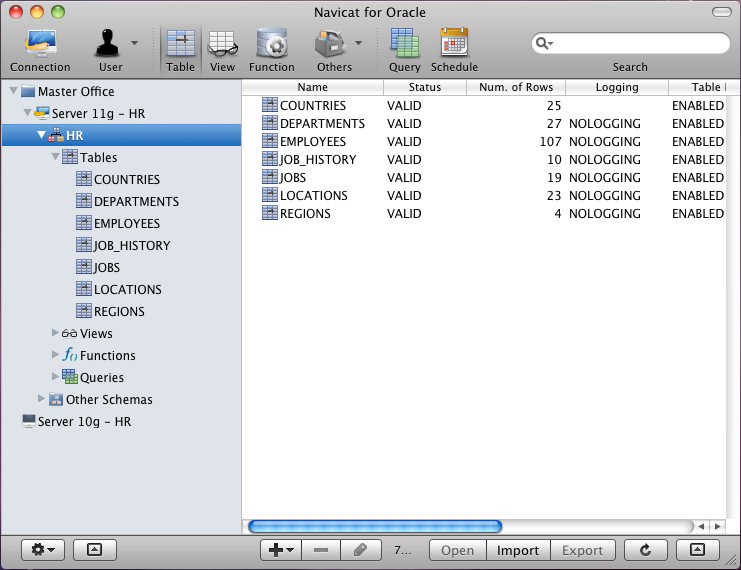Click the Import button

[x=518, y=550]
